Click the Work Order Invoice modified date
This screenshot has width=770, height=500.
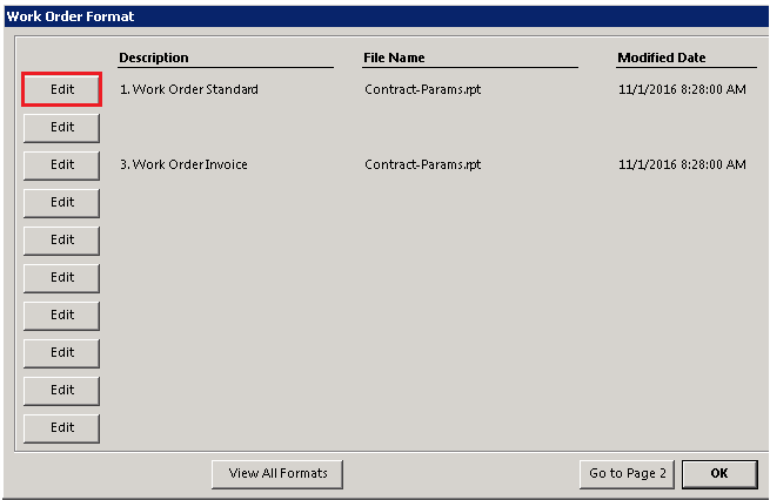pos(682,165)
